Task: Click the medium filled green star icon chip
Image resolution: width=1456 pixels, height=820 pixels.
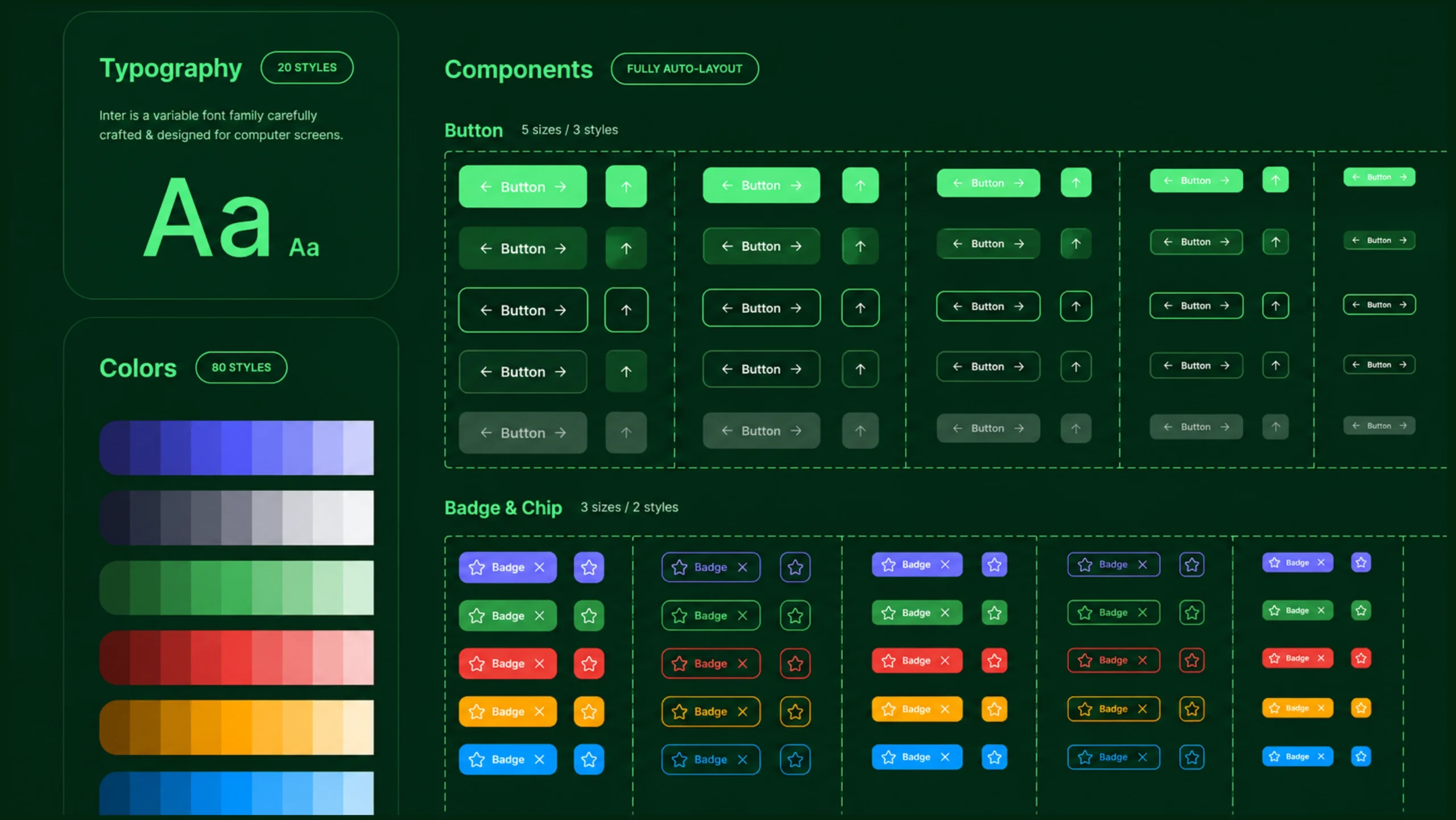Action: pos(994,612)
